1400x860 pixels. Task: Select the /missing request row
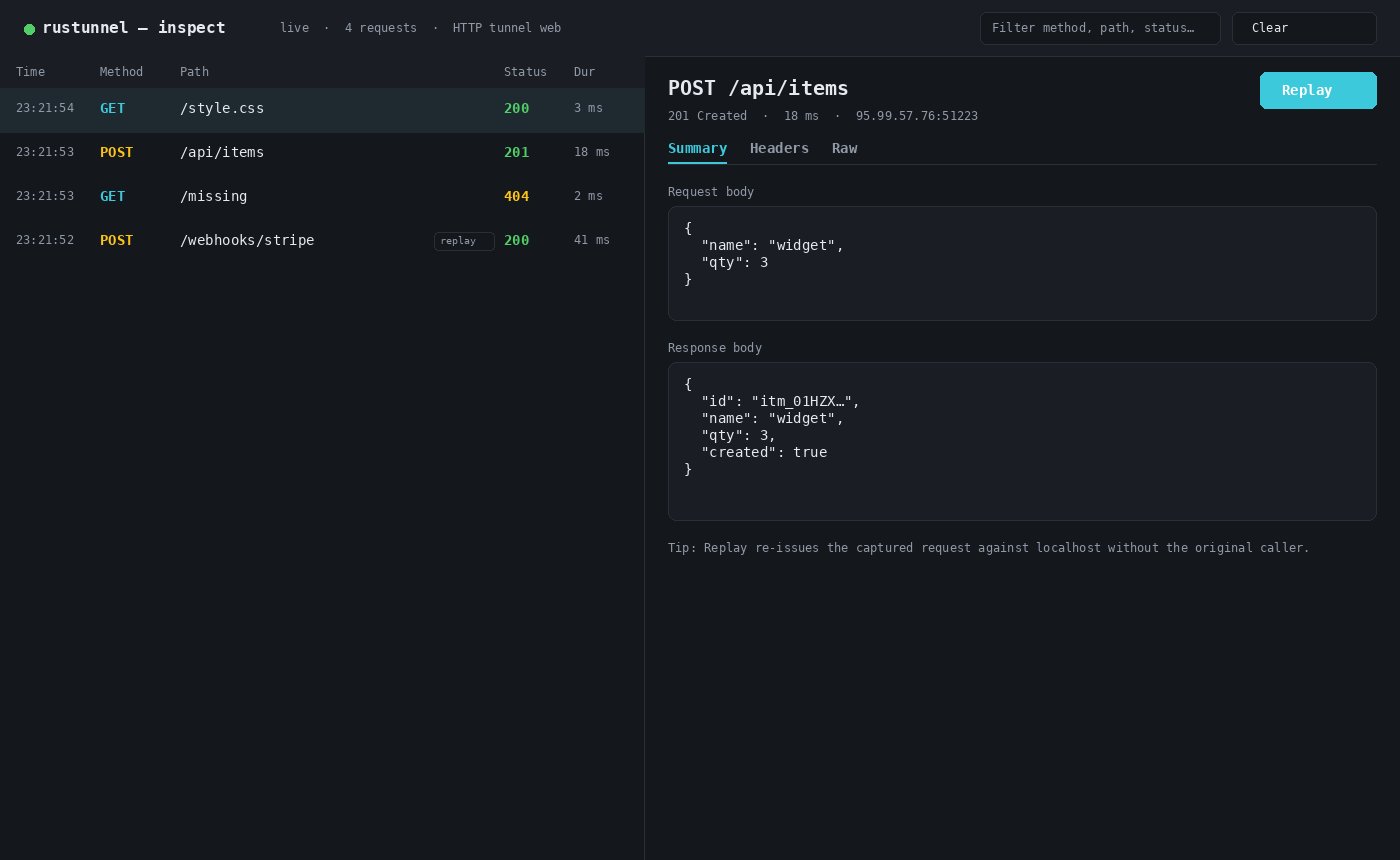(x=322, y=197)
